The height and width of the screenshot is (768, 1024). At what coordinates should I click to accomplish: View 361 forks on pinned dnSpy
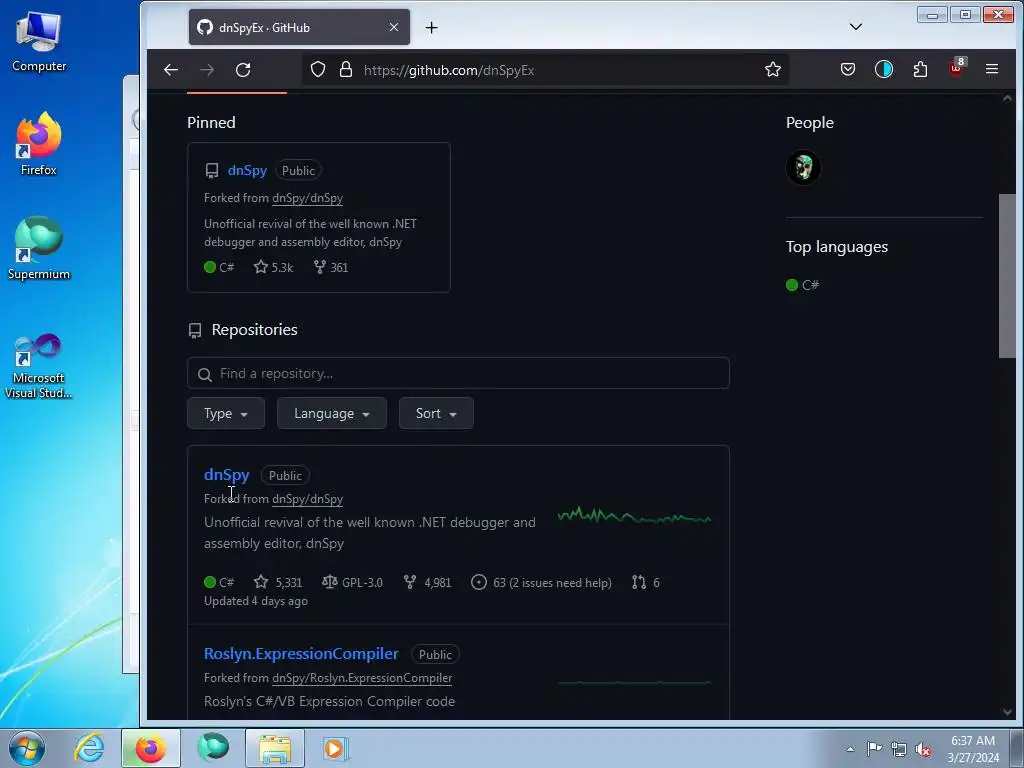pos(331,267)
